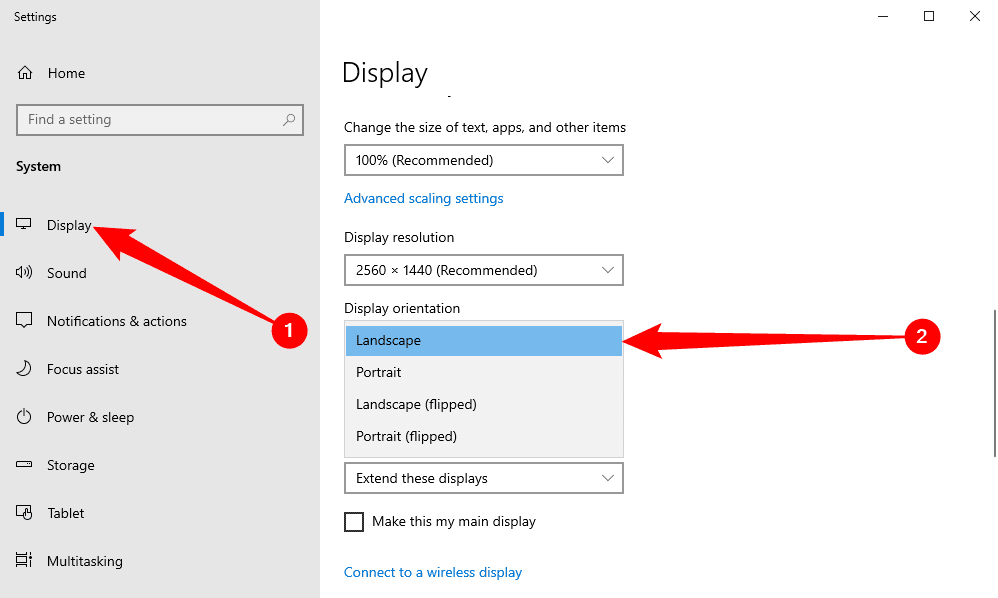Click the Storage drive icon

tap(26, 465)
